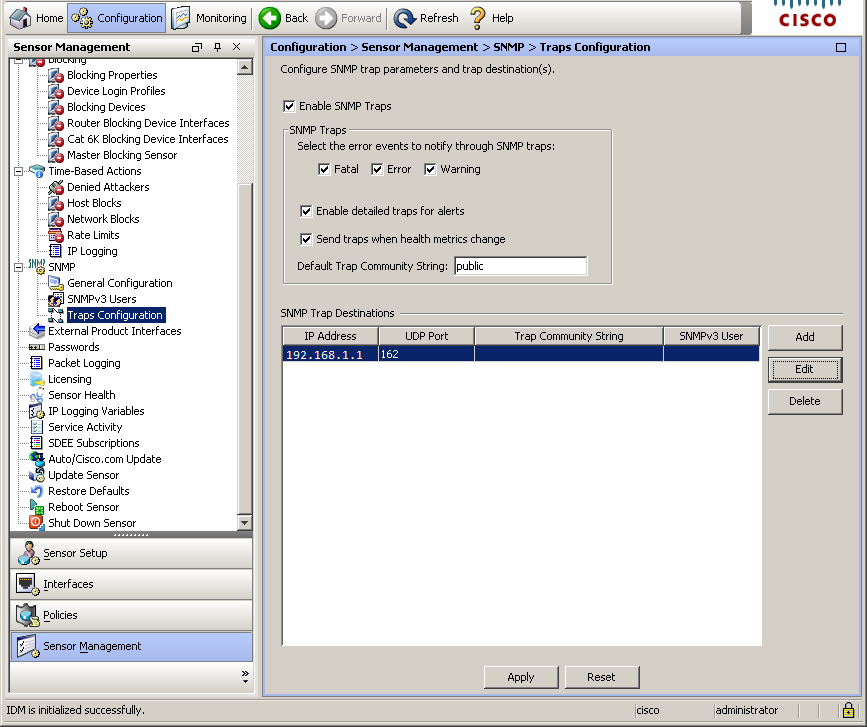Toggle Enable detailed traps for alerts
The height and width of the screenshot is (727, 867).
[x=306, y=211]
